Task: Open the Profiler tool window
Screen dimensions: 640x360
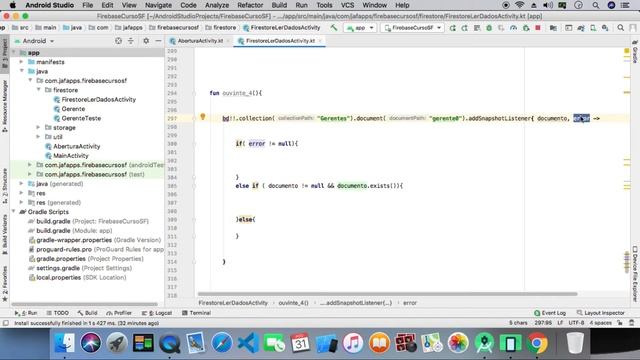Action: pyautogui.click(x=119, y=313)
